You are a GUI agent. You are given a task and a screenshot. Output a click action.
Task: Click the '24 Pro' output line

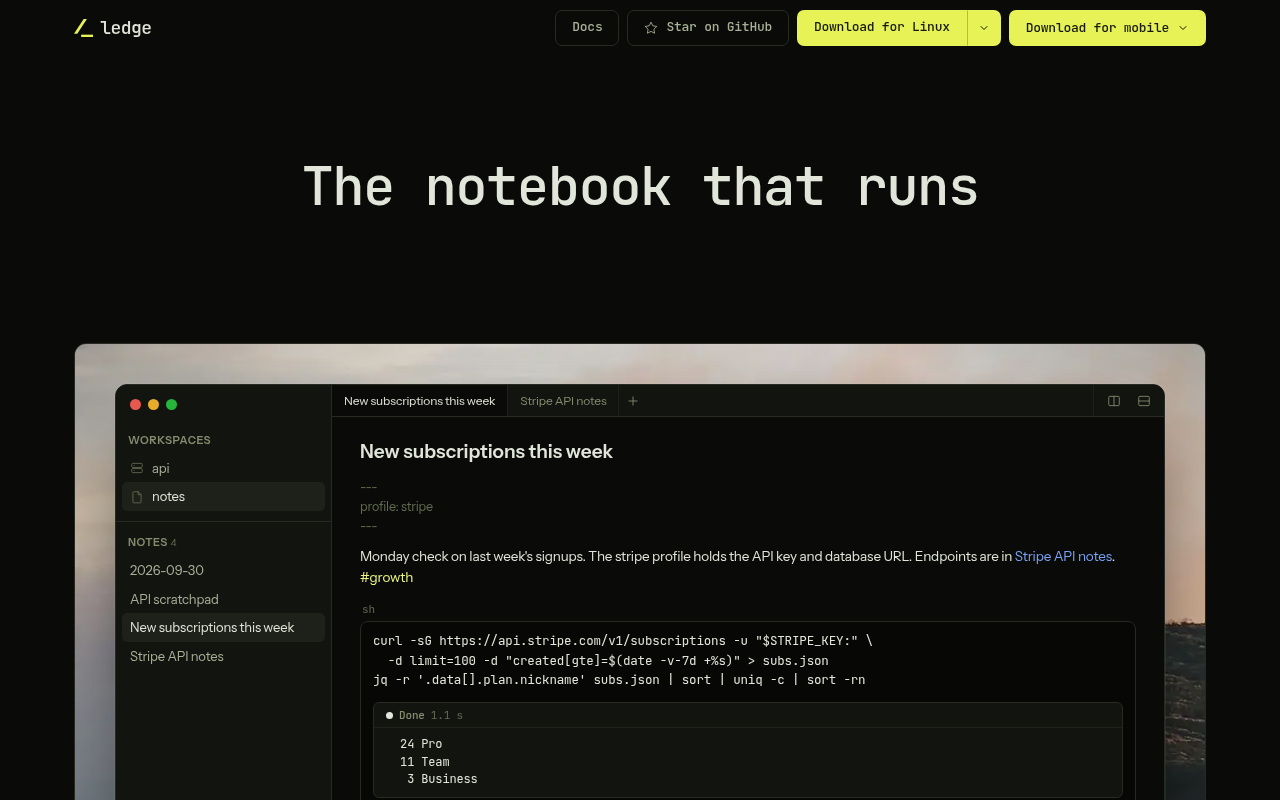[x=421, y=744]
